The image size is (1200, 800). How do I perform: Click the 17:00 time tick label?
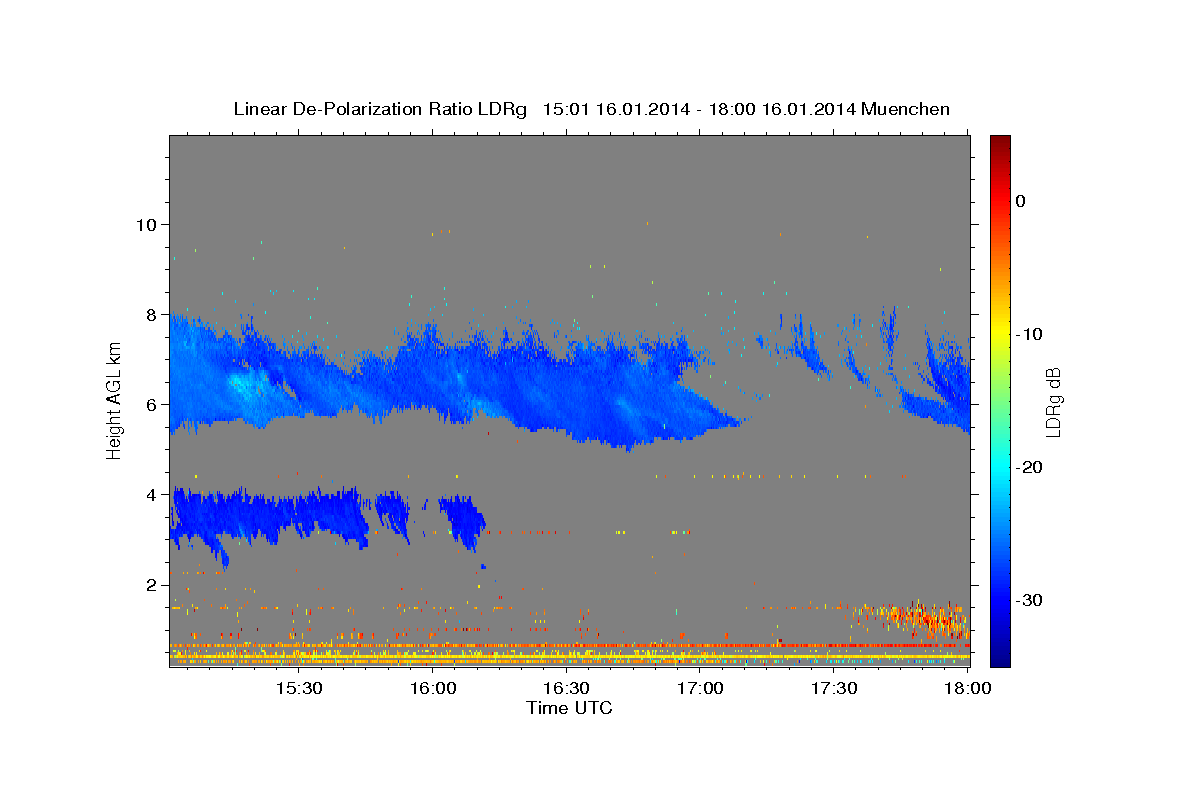[700, 689]
